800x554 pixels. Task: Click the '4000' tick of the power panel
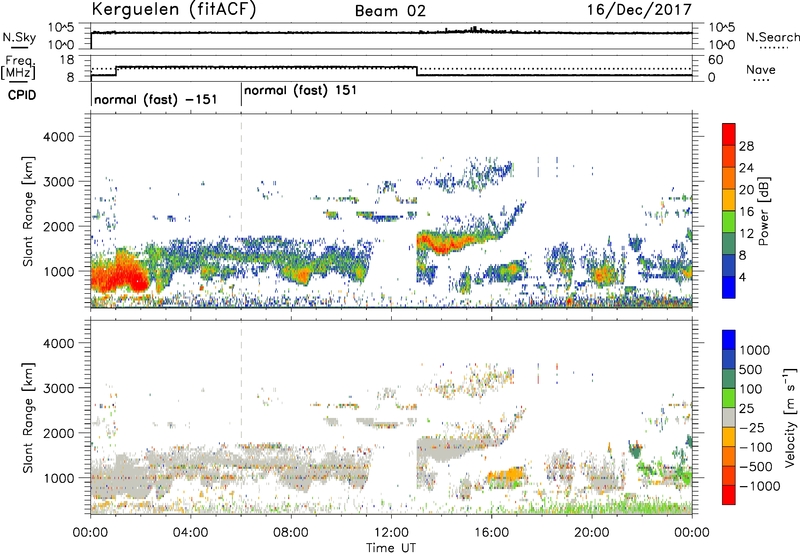click(58, 137)
